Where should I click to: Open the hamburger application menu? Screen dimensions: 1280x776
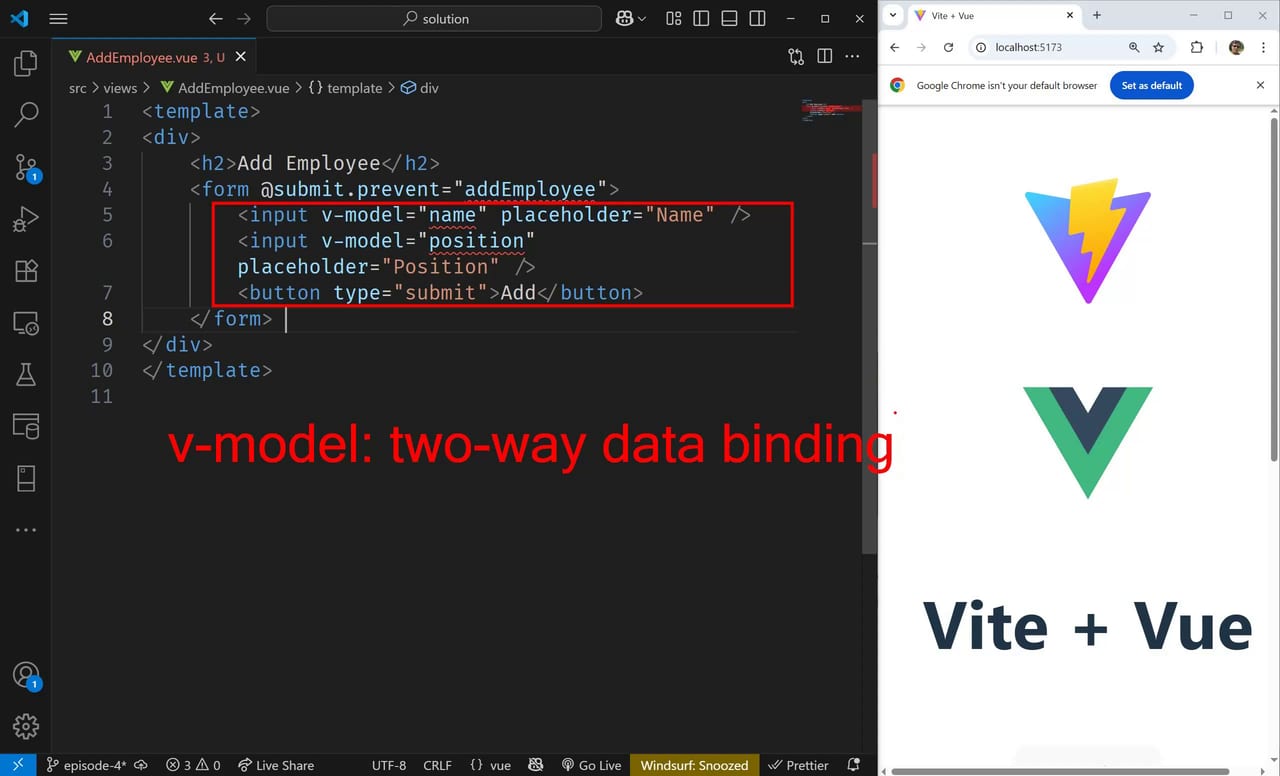58,18
